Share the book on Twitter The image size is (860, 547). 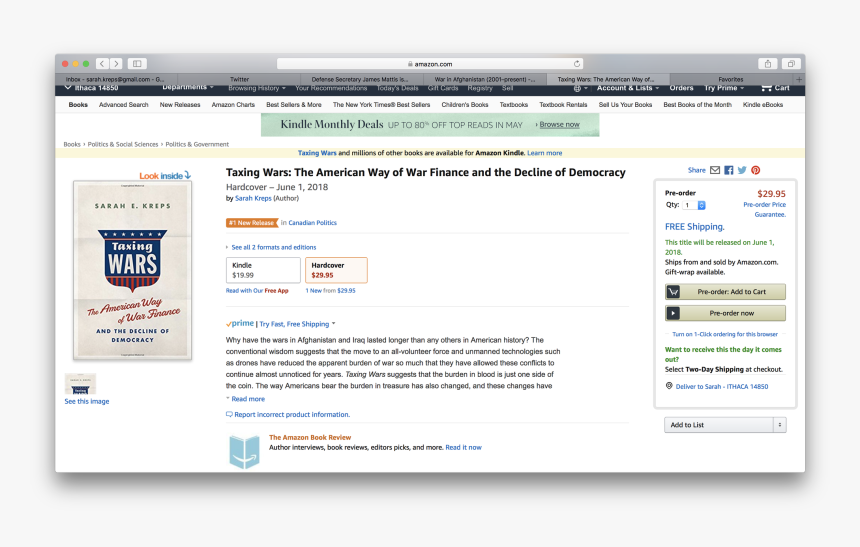pyautogui.click(x=742, y=170)
